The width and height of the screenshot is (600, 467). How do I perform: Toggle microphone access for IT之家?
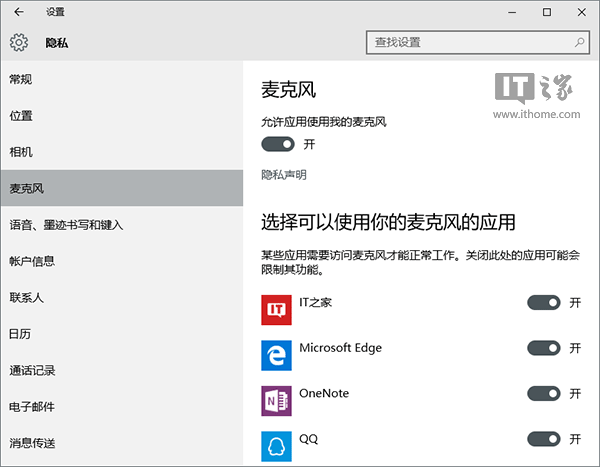pos(544,302)
